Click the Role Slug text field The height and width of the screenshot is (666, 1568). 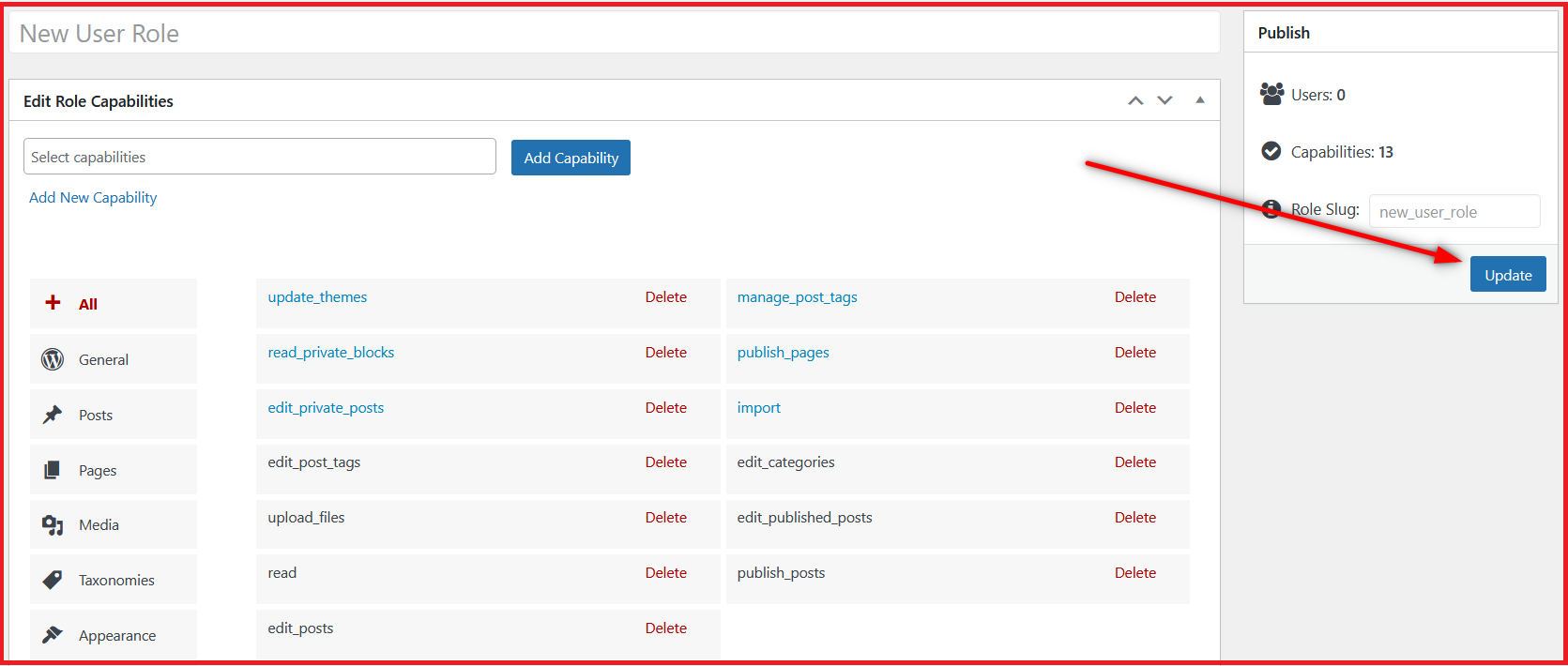click(1454, 212)
